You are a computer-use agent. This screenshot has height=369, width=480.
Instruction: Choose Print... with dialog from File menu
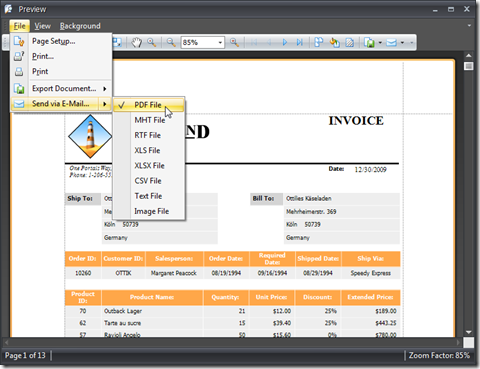pyautogui.click(x=61, y=56)
